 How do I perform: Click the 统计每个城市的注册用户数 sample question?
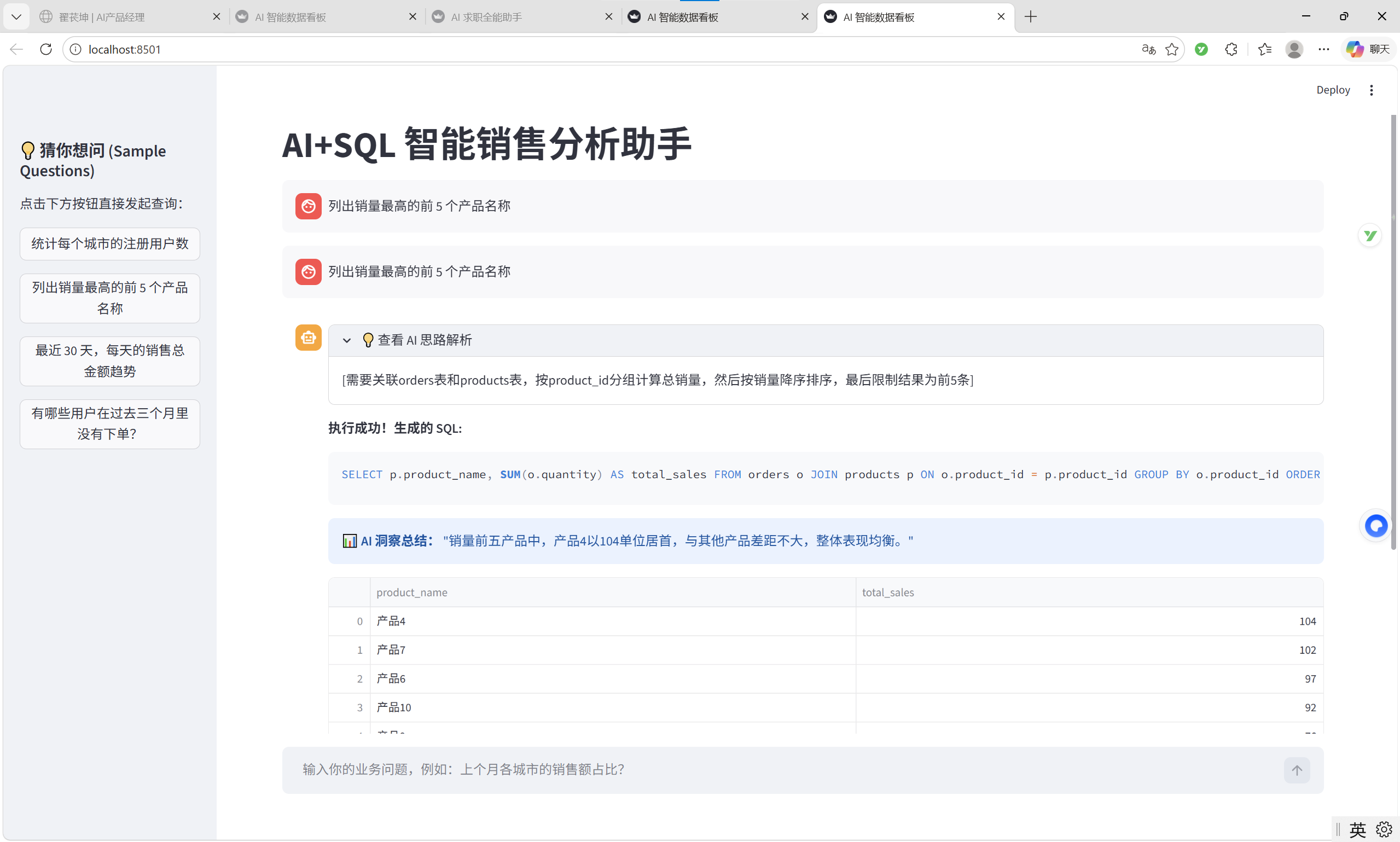[x=109, y=243]
